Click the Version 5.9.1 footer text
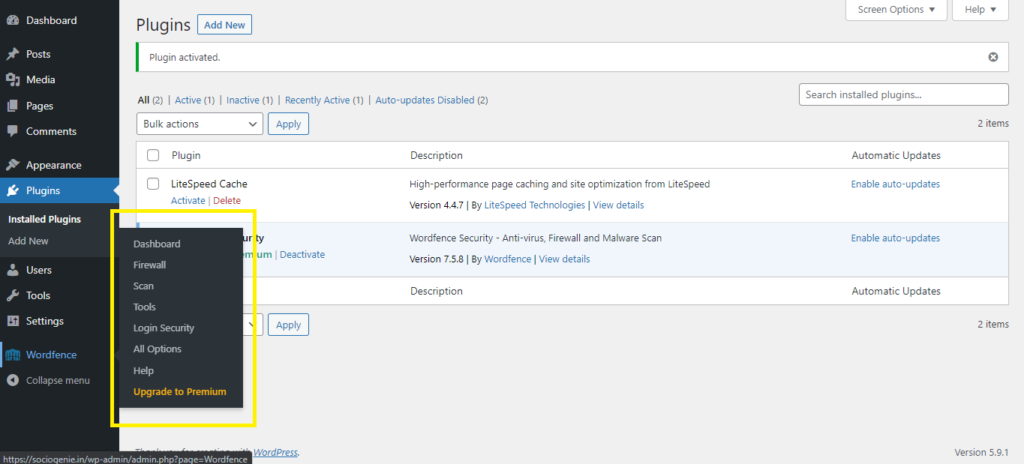Screen dimensions: 1024x464 (982, 452)
